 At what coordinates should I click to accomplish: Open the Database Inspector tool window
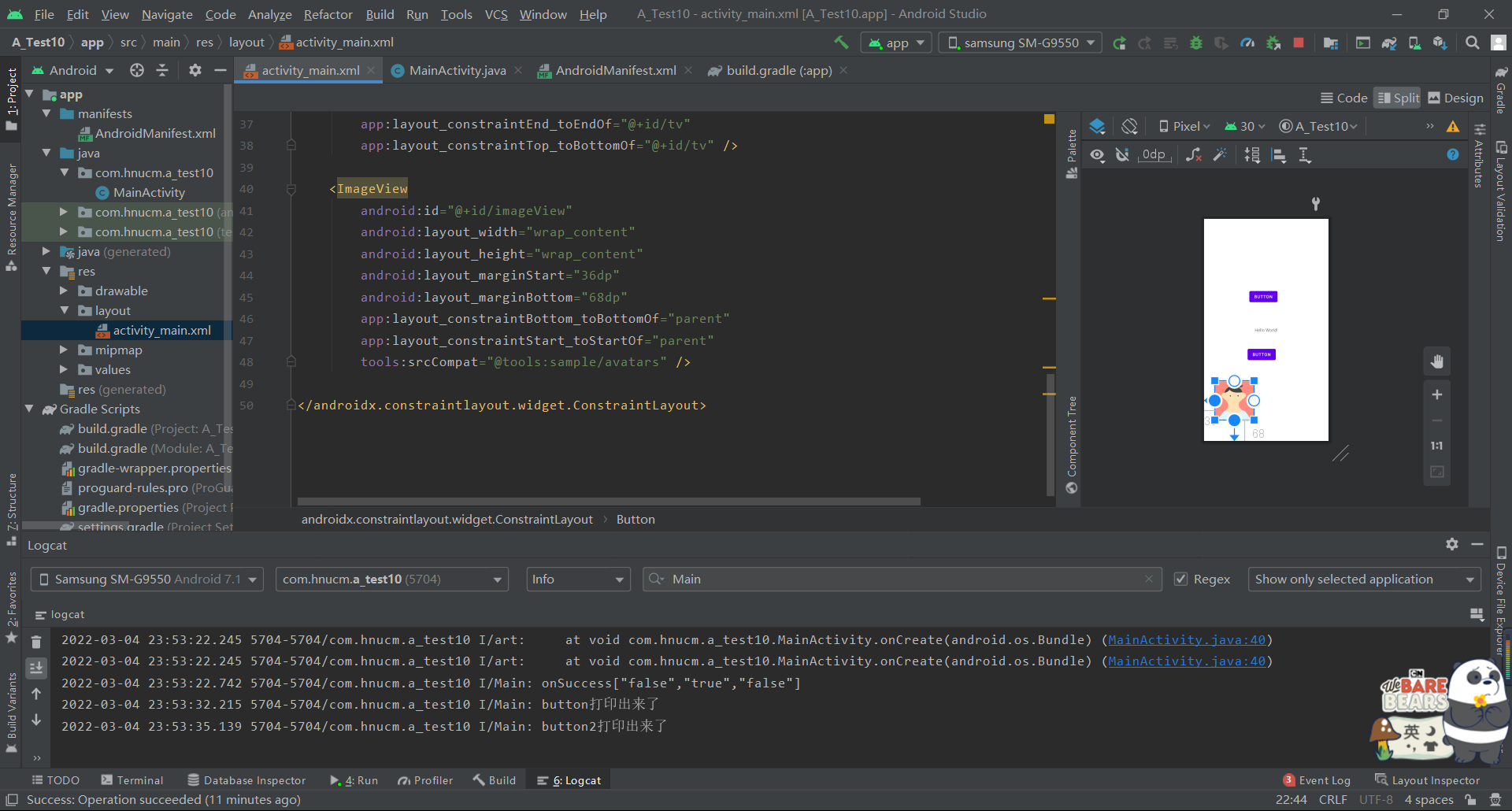point(246,780)
